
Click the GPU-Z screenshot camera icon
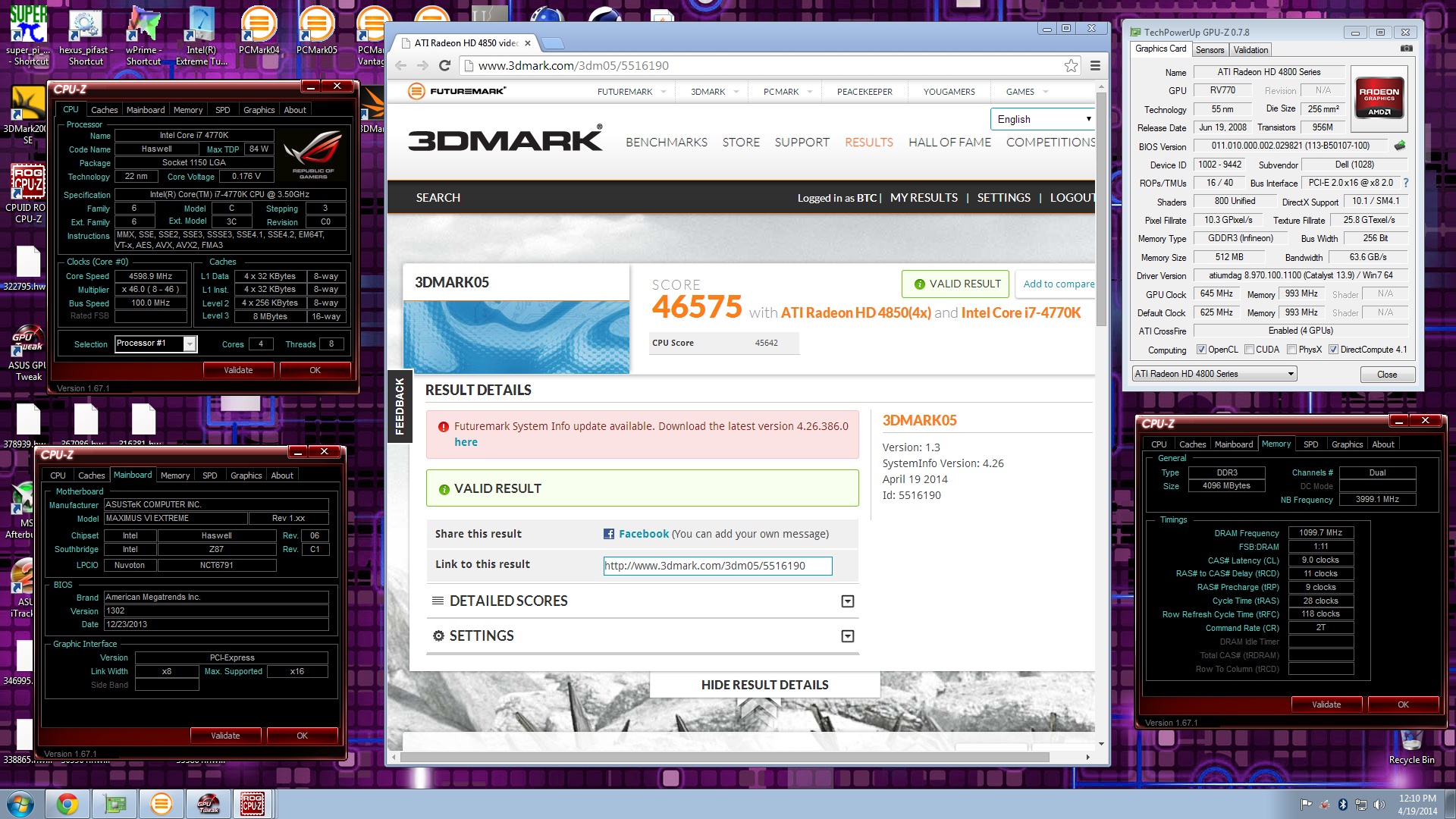tap(1406, 49)
